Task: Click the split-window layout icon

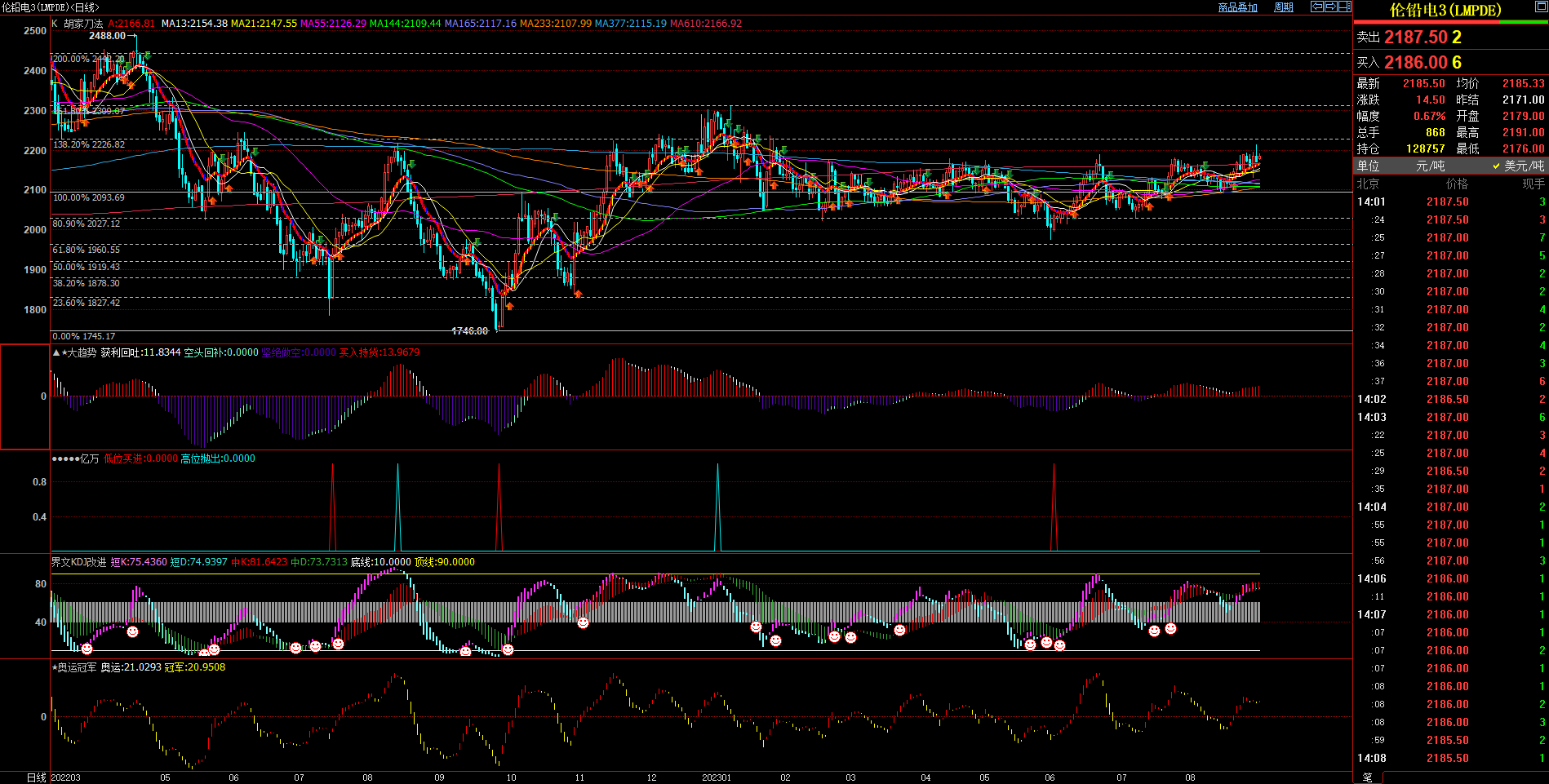Action: tap(1344, 7)
